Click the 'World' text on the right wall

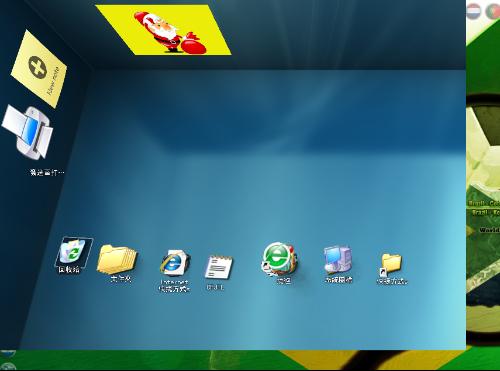tap(489, 230)
